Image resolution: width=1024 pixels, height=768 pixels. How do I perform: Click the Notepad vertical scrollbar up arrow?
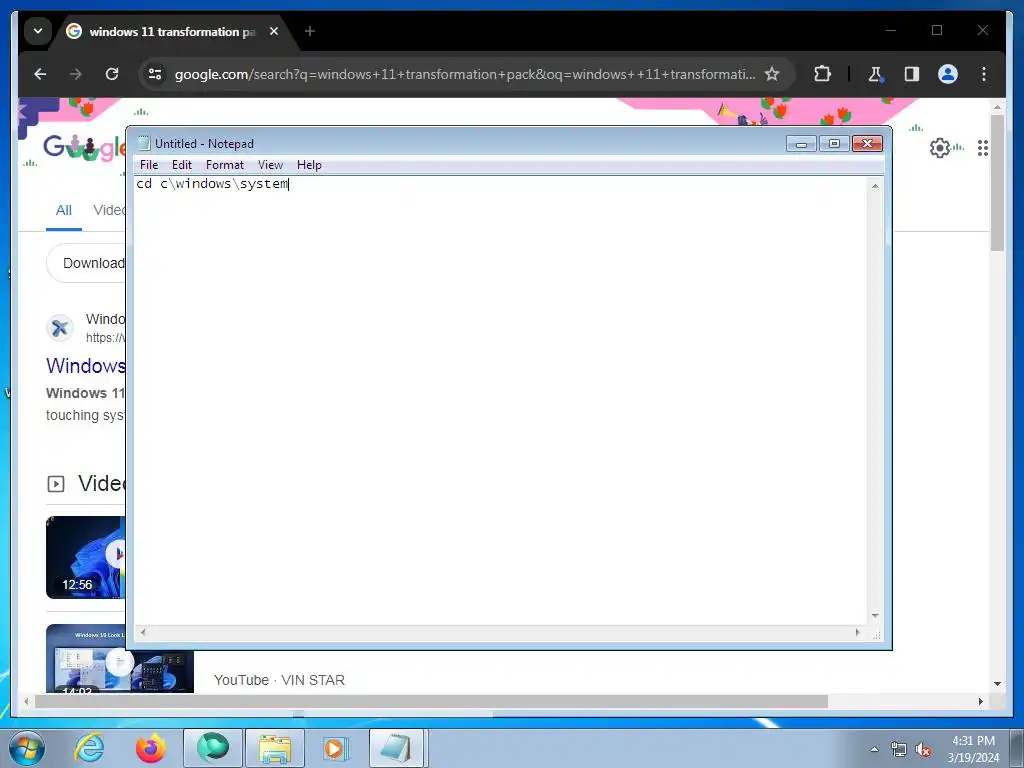coord(875,186)
